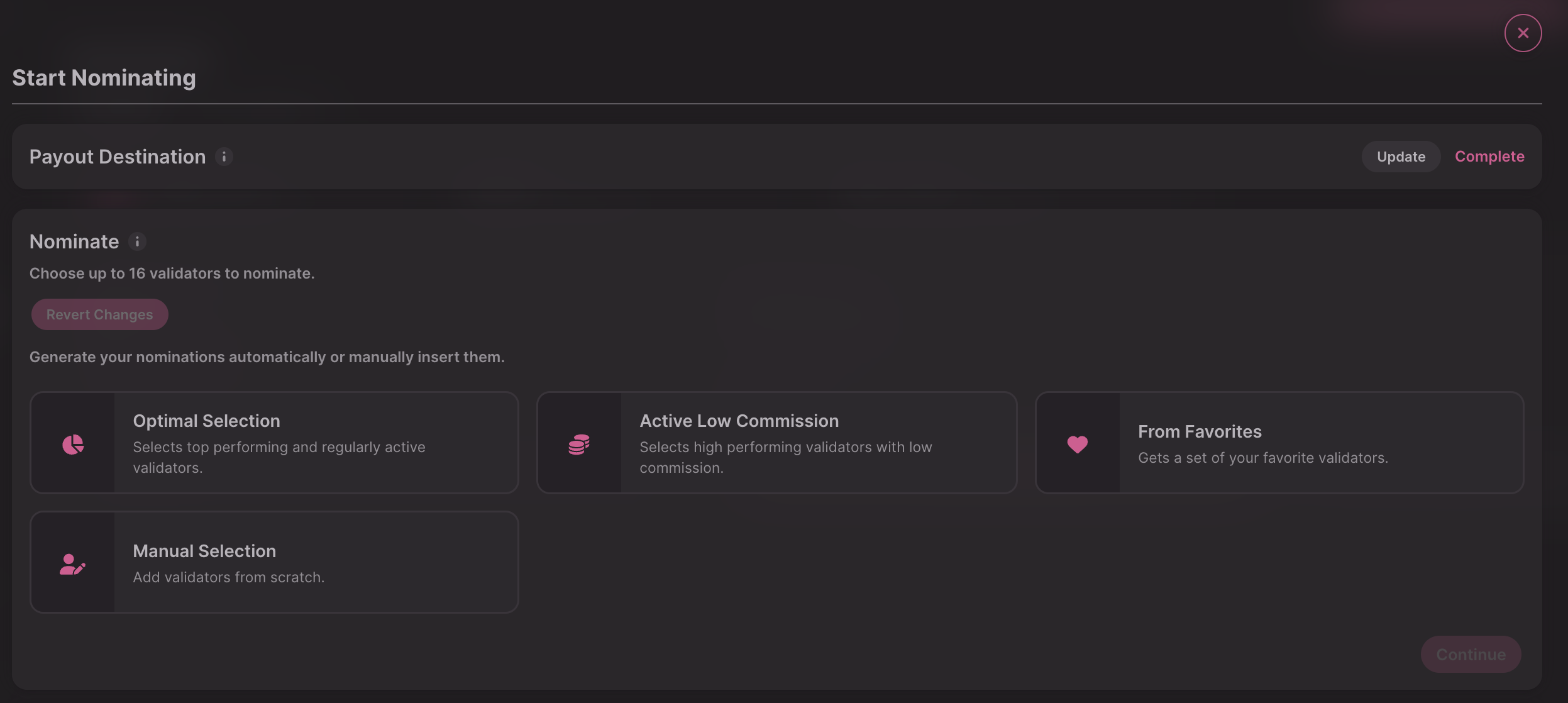The height and width of the screenshot is (703, 1568).
Task: Click the heart icon for Favorites
Action: coord(1077,444)
